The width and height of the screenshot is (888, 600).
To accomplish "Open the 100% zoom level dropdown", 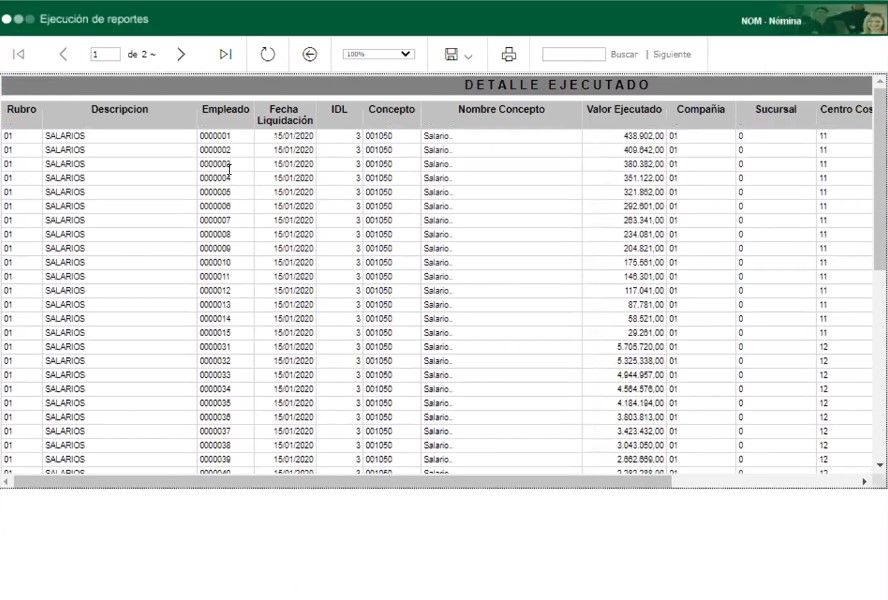I will [378, 54].
